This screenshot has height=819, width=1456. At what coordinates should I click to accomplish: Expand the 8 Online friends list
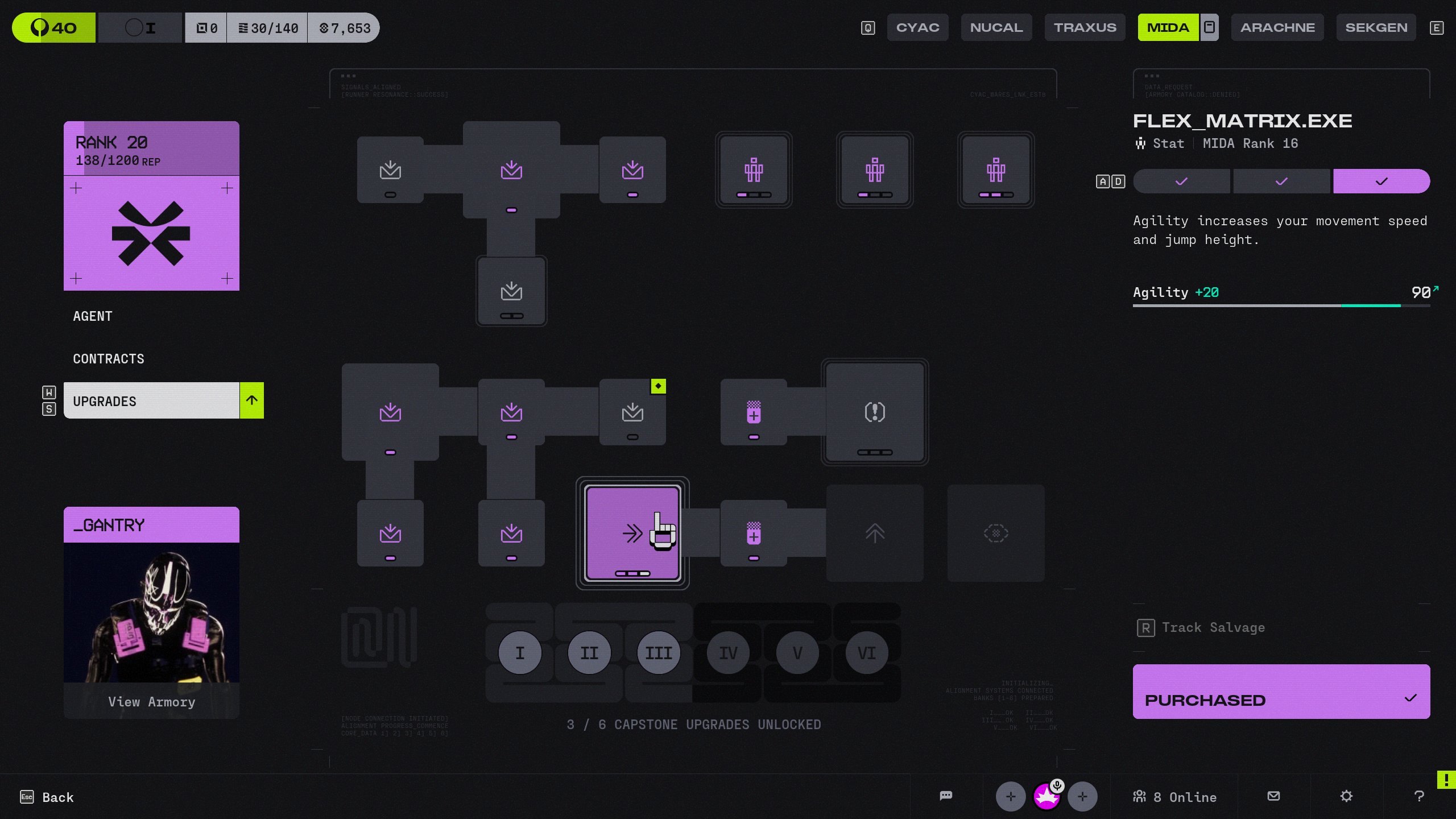[x=1175, y=797]
